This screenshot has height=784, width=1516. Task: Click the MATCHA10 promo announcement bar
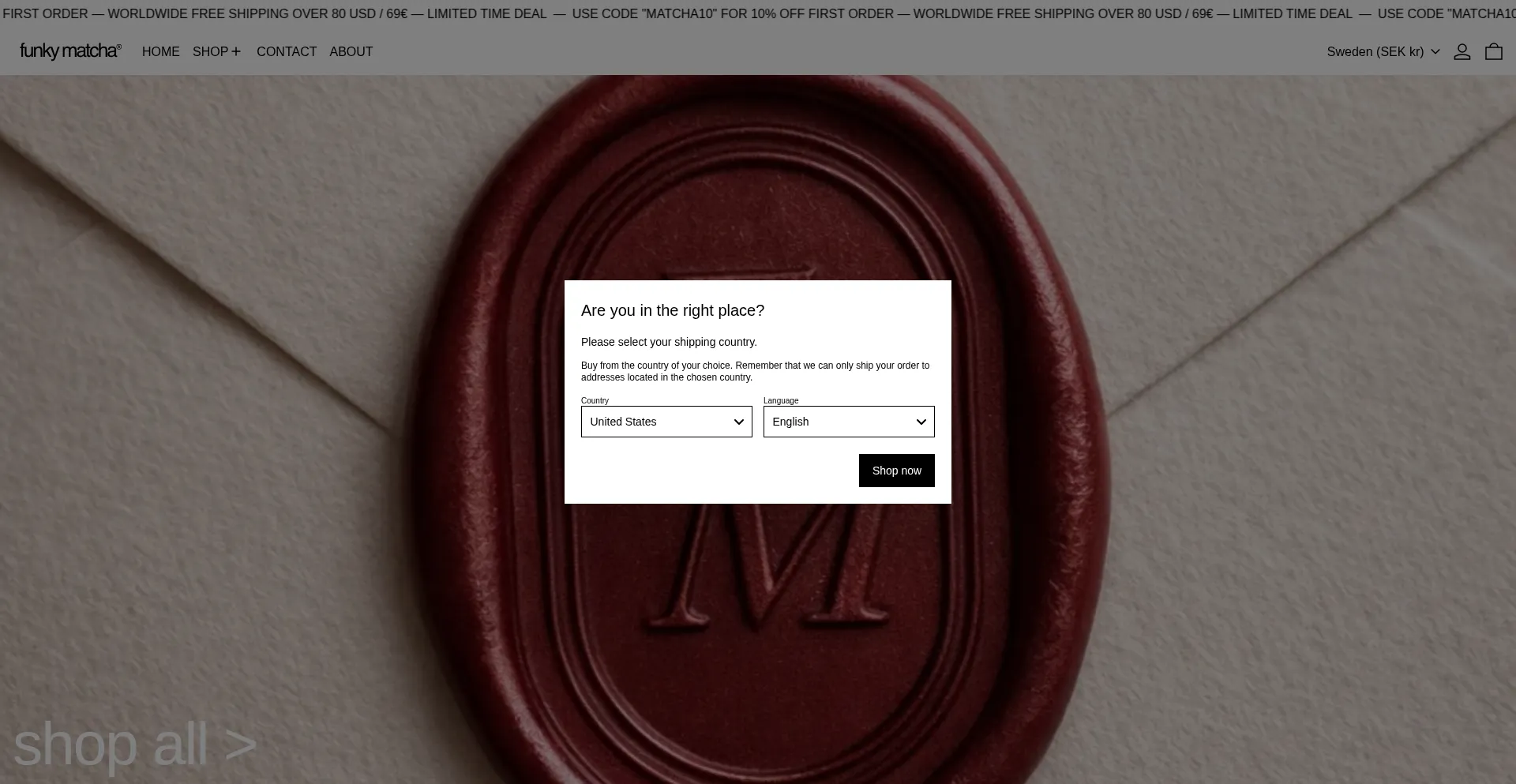758,14
